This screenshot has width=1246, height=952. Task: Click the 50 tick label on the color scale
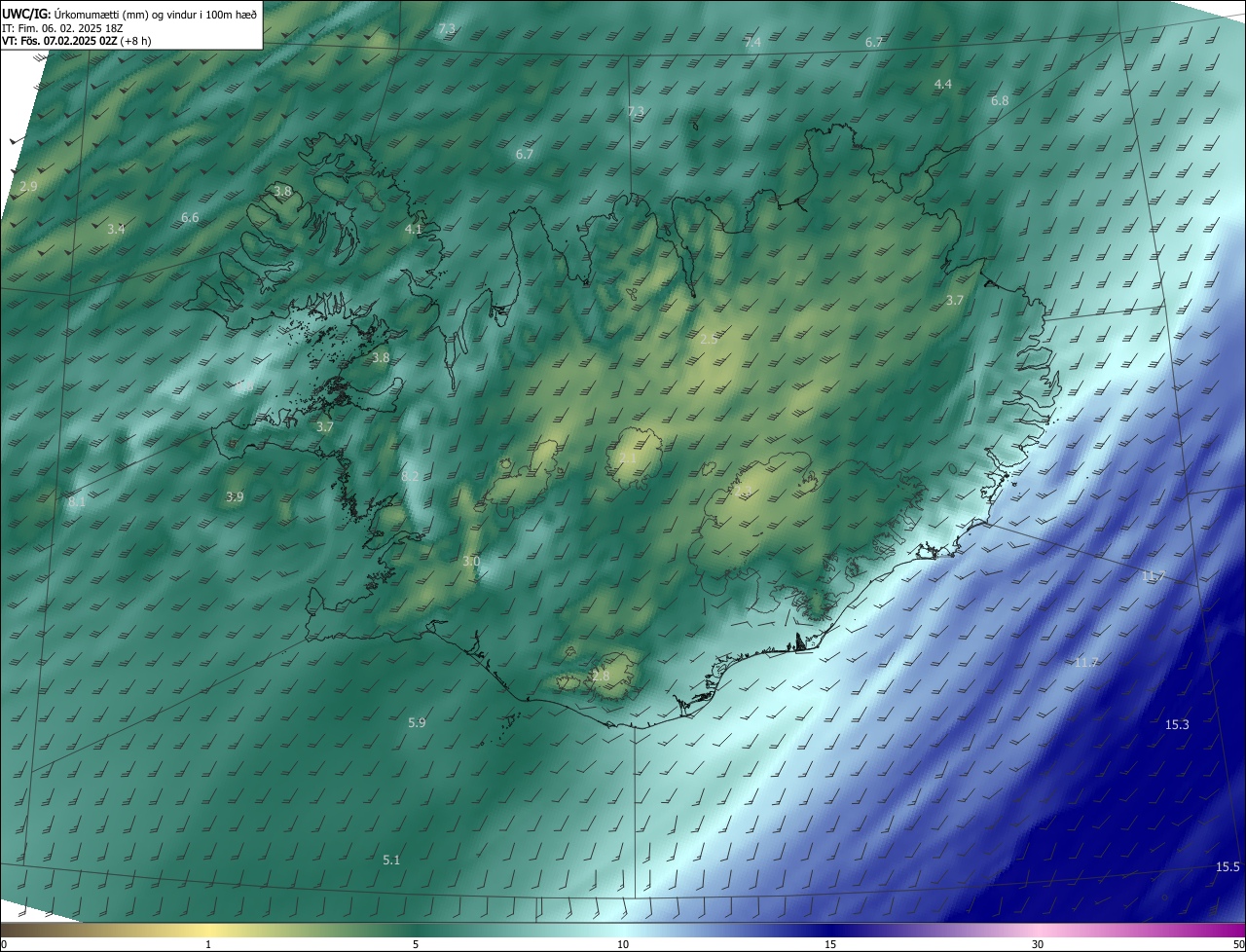pyautogui.click(x=1238, y=944)
